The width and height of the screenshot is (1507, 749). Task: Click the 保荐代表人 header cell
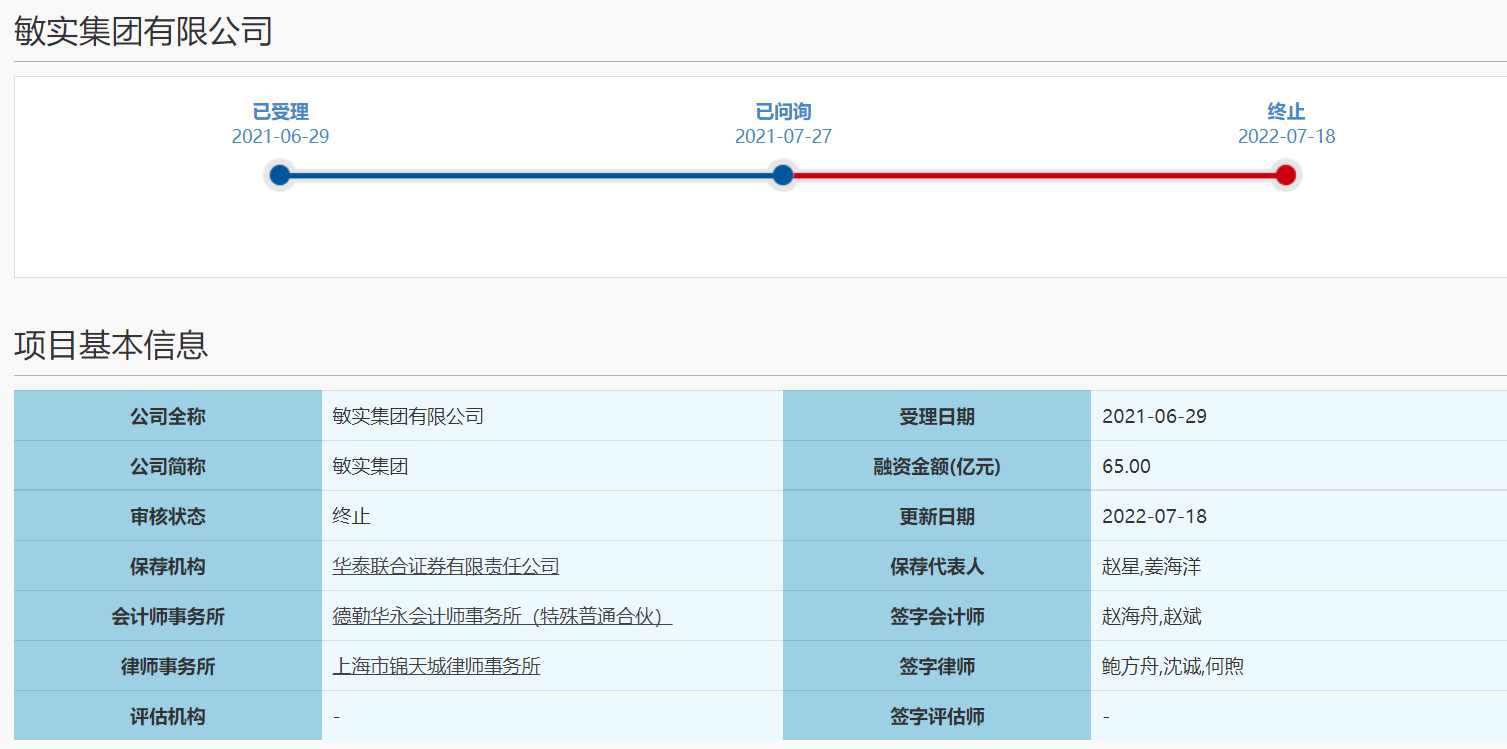click(x=937, y=566)
